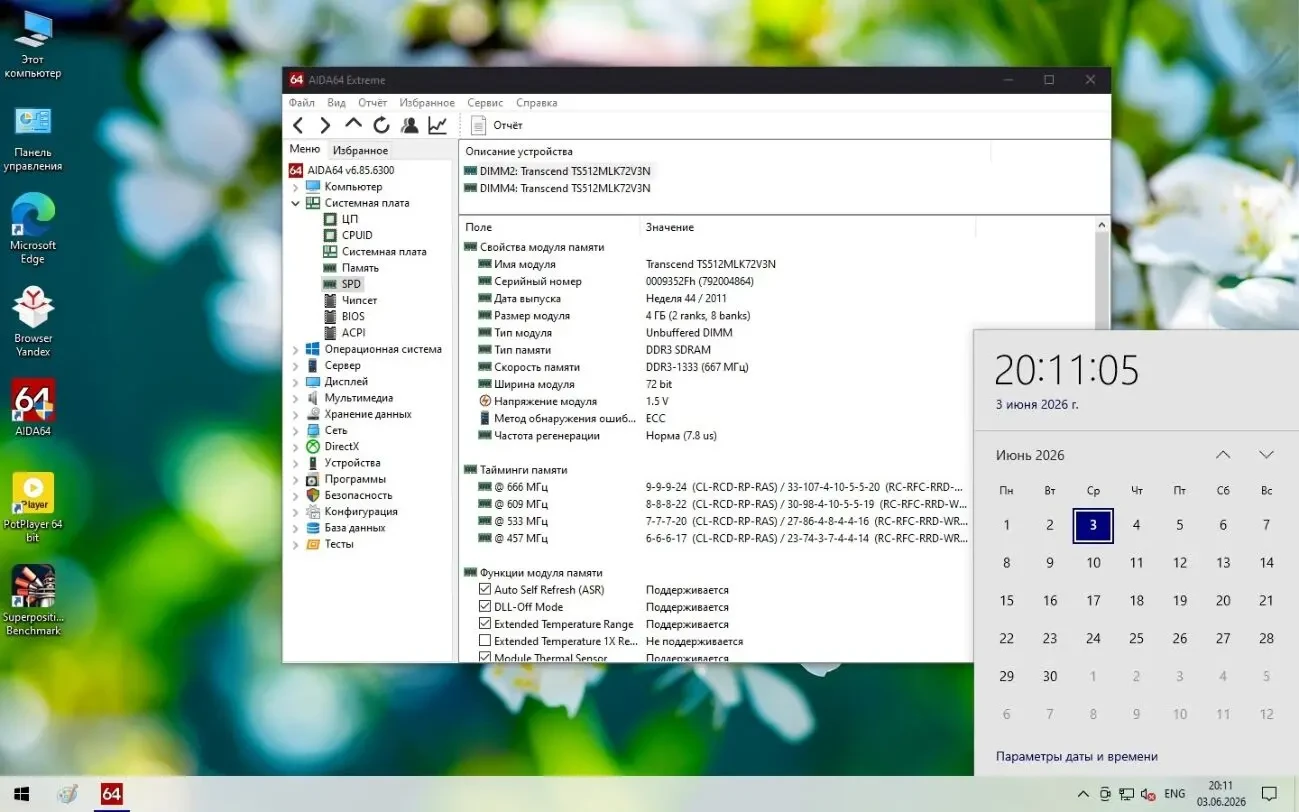Launch PotPlayer 64 bit desktop shortcut
Viewport: 1299px width, 812px height.
33,508
